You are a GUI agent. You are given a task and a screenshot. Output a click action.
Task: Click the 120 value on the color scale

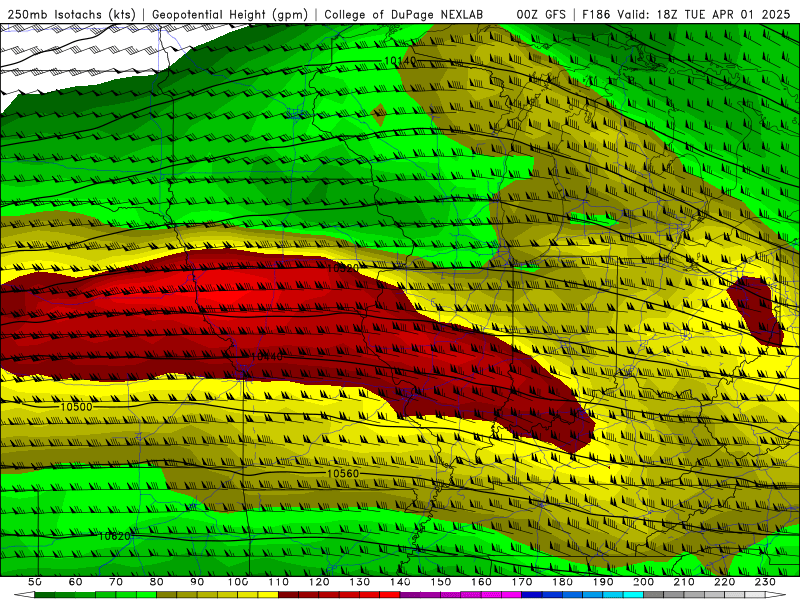tap(319, 582)
